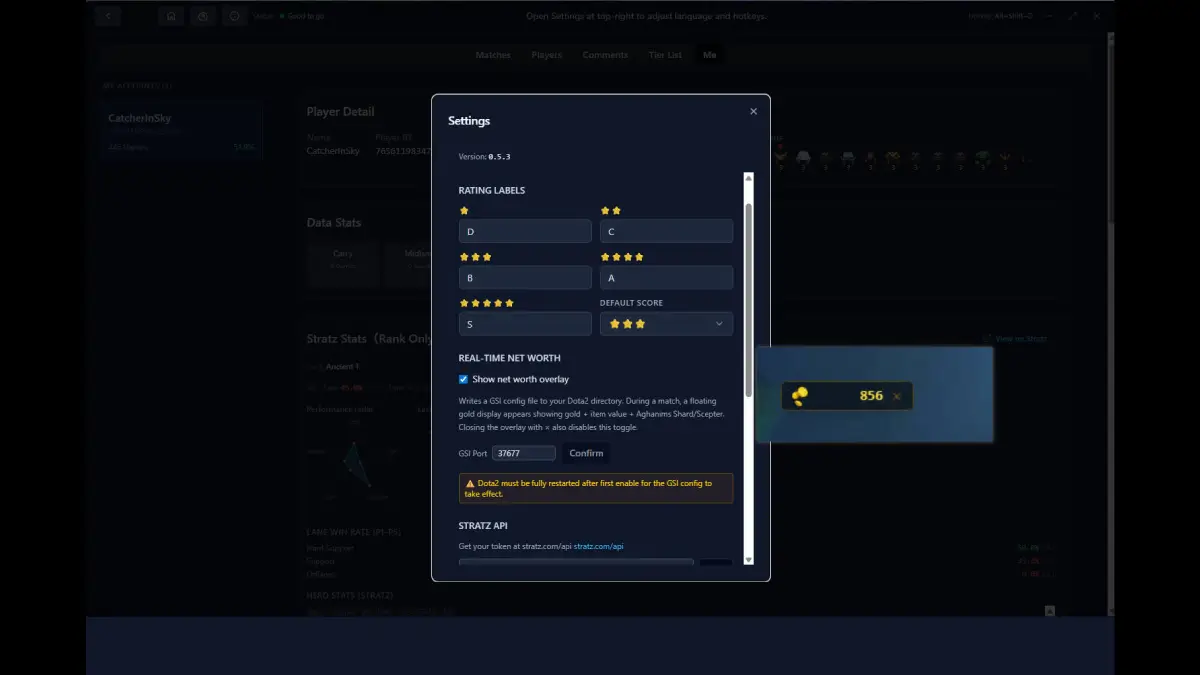Close the Settings dialog with its X
The width and height of the screenshot is (1200, 675).
tap(753, 112)
